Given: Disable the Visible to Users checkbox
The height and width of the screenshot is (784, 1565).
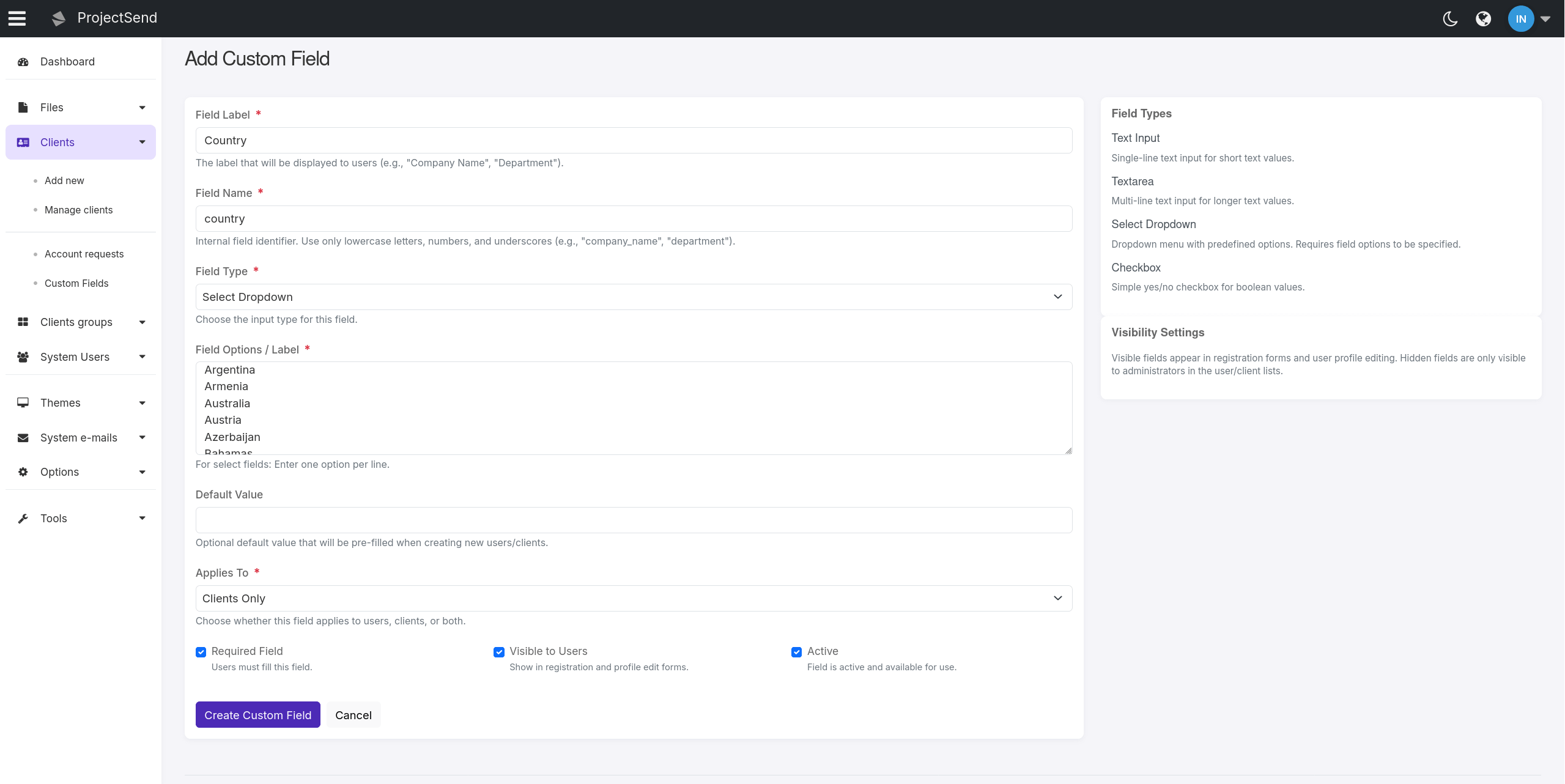Looking at the screenshot, I should pyautogui.click(x=499, y=652).
